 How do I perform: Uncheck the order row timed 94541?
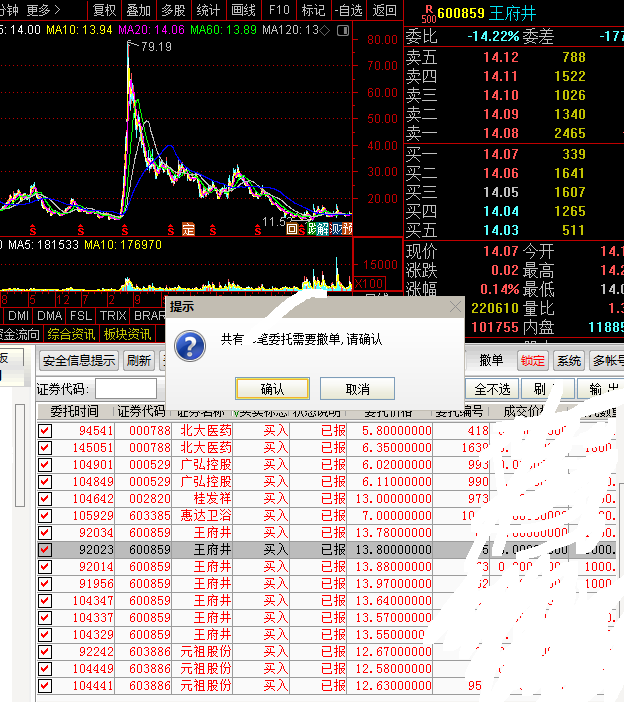click(45, 431)
